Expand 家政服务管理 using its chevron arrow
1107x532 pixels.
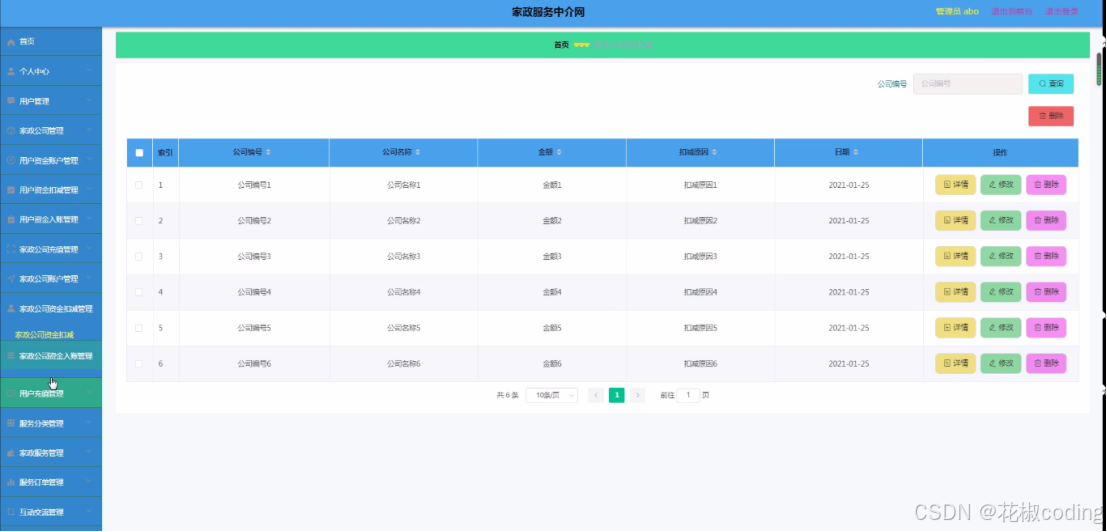click(x=89, y=452)
